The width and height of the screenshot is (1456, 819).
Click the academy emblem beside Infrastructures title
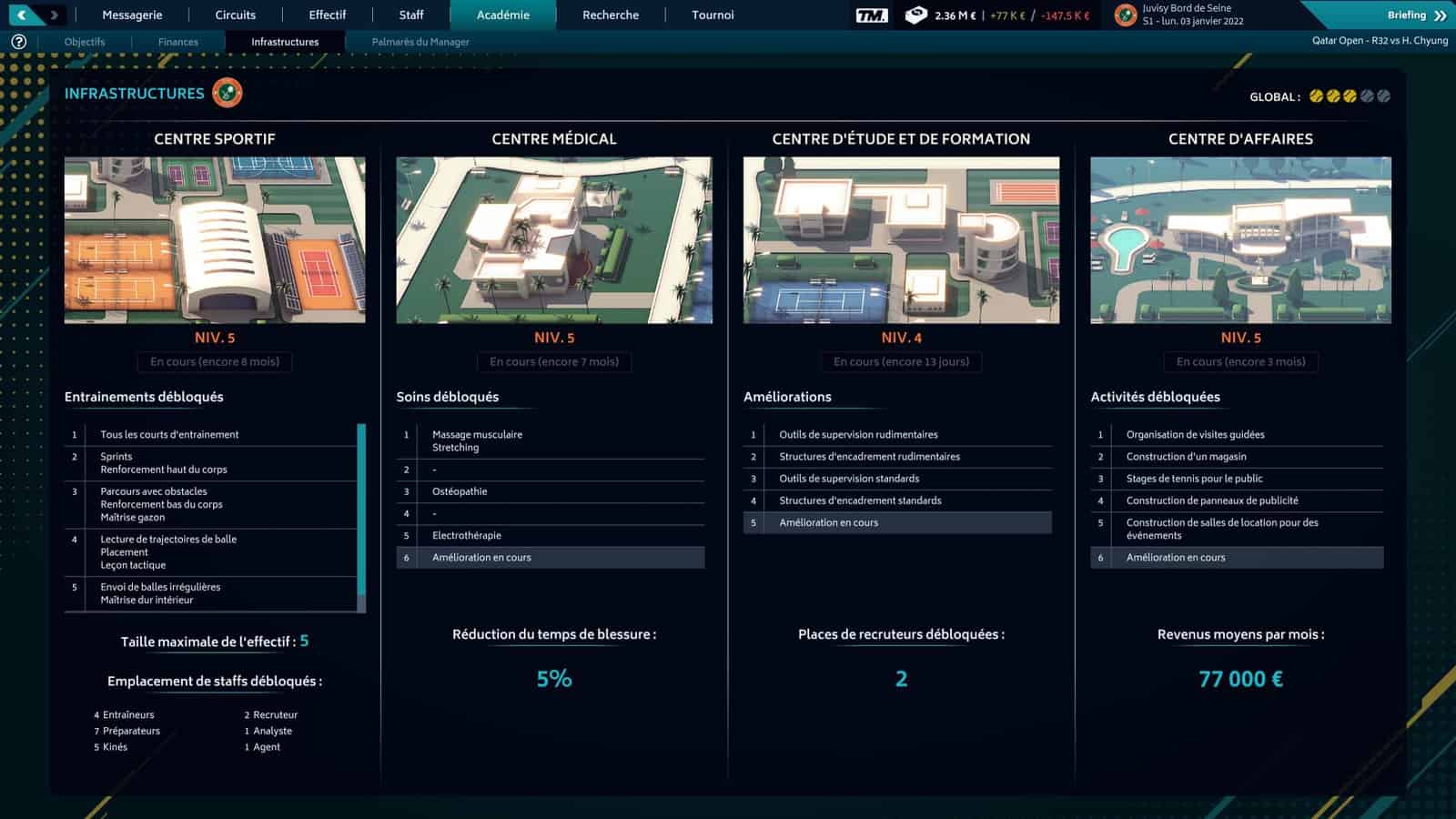tap(227, 93)
